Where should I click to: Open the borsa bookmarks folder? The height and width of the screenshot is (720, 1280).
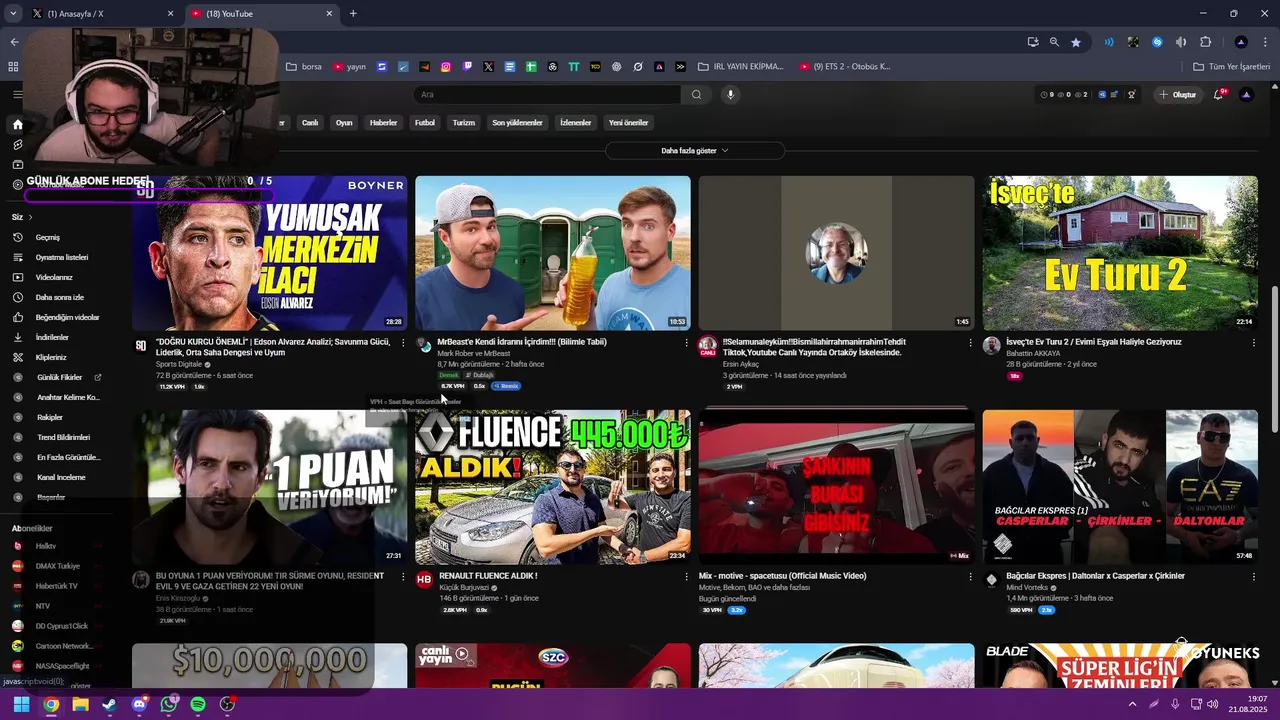point(304,67)
